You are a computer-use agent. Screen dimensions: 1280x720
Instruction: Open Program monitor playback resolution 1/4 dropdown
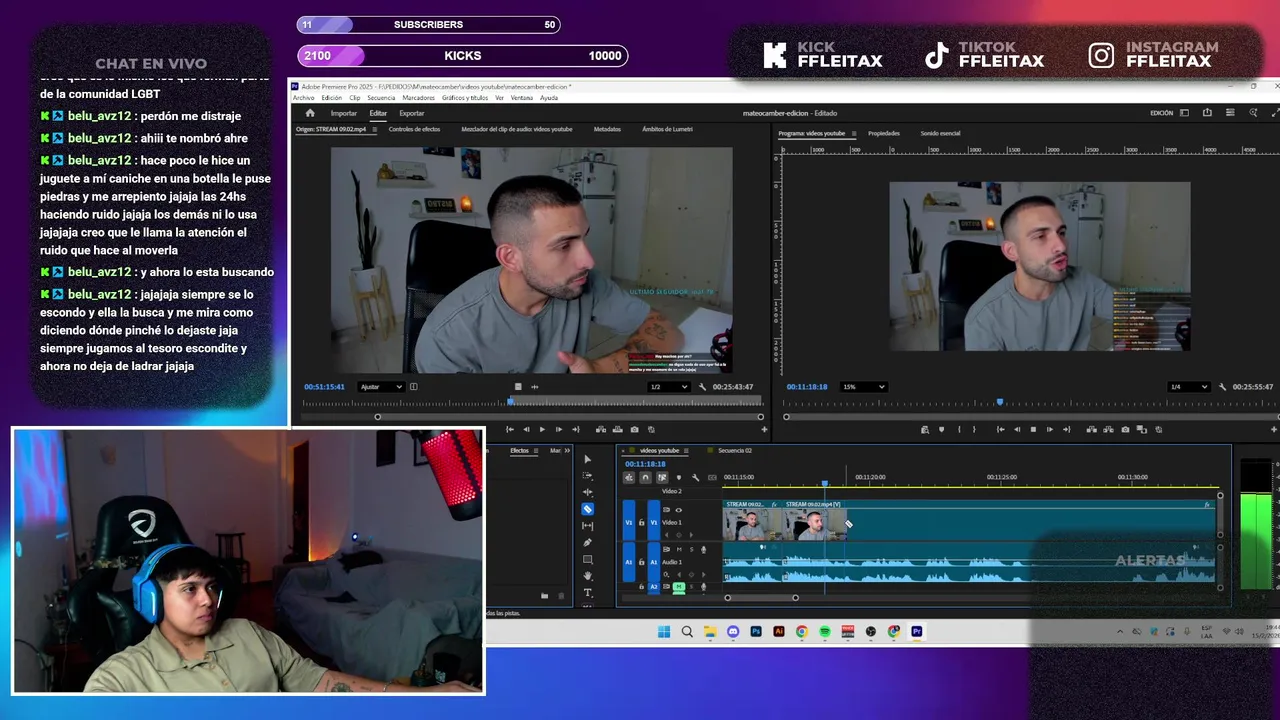(x=1188, y=387)
